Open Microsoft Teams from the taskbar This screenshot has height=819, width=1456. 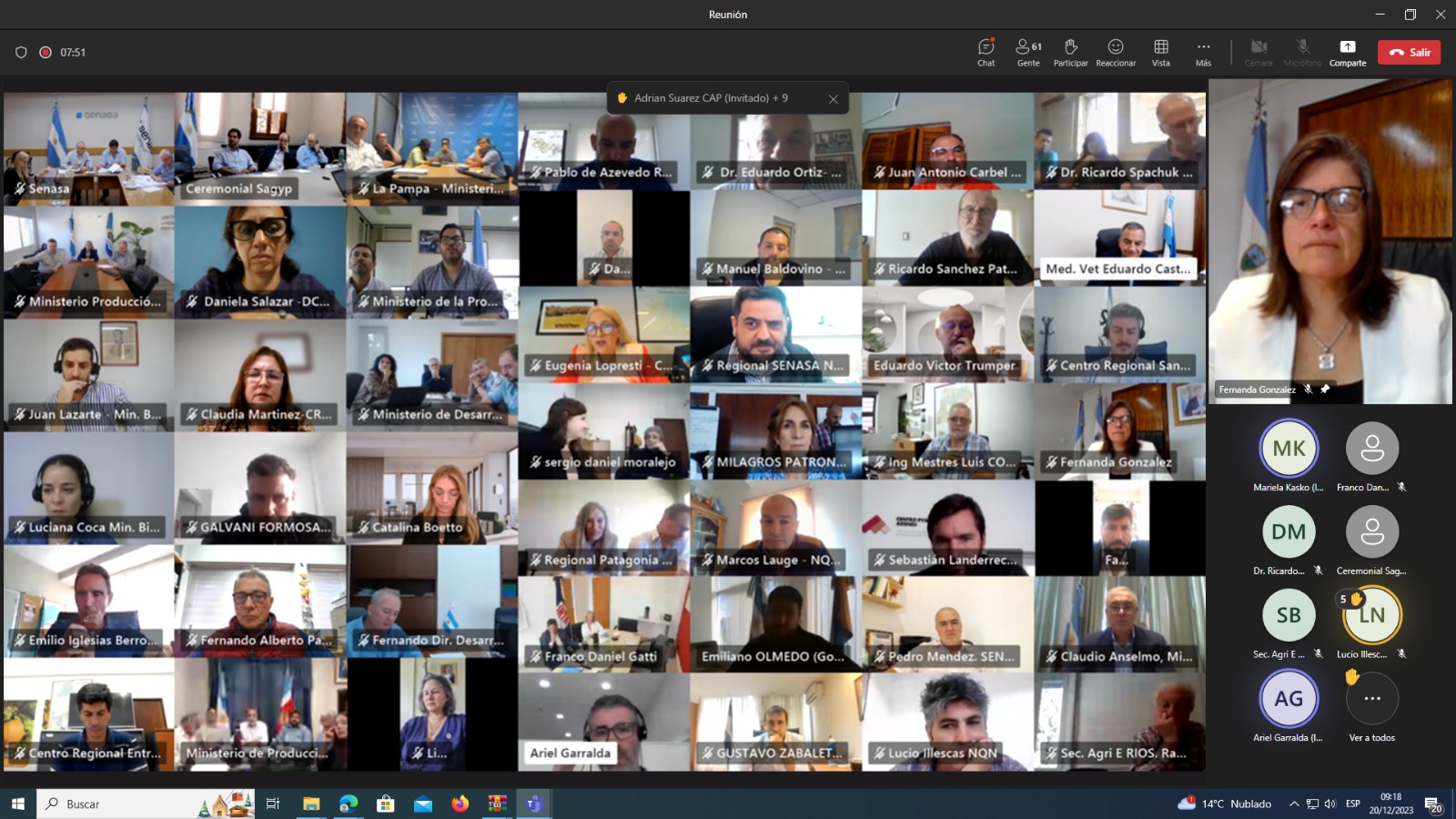tap(534, 804)
